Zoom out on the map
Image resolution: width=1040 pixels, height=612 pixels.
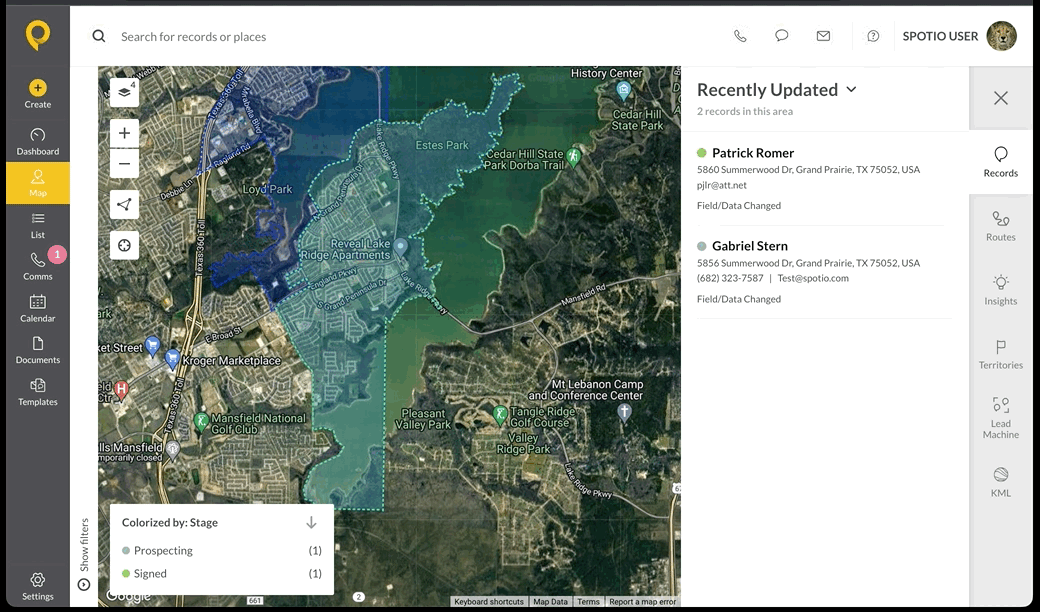coord(124,164)
